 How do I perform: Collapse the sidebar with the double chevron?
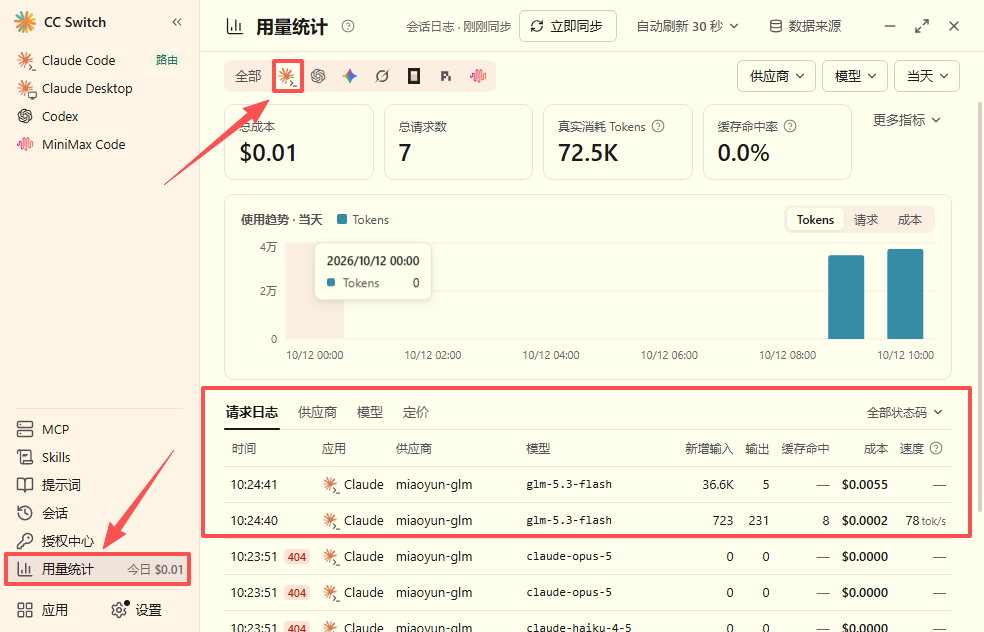[x=177, y=23]
